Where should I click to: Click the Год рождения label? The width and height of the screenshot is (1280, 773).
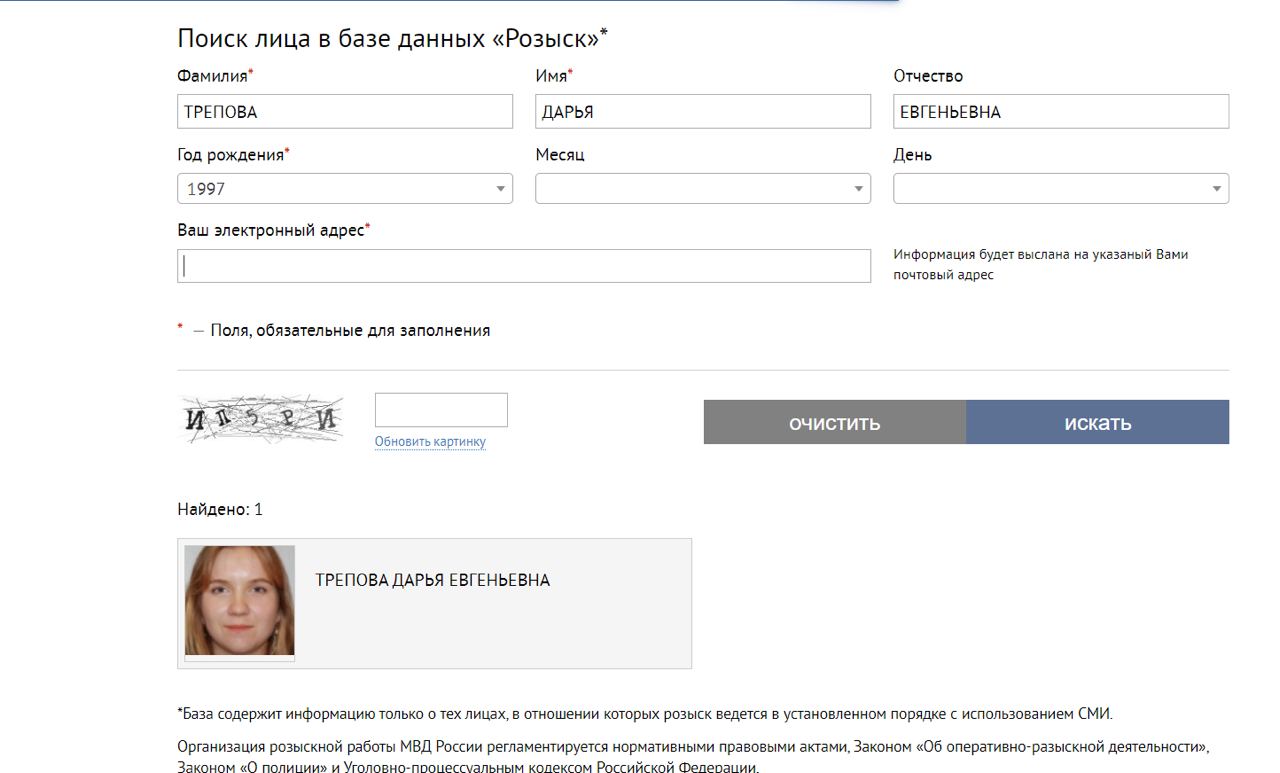pos(231,155)
